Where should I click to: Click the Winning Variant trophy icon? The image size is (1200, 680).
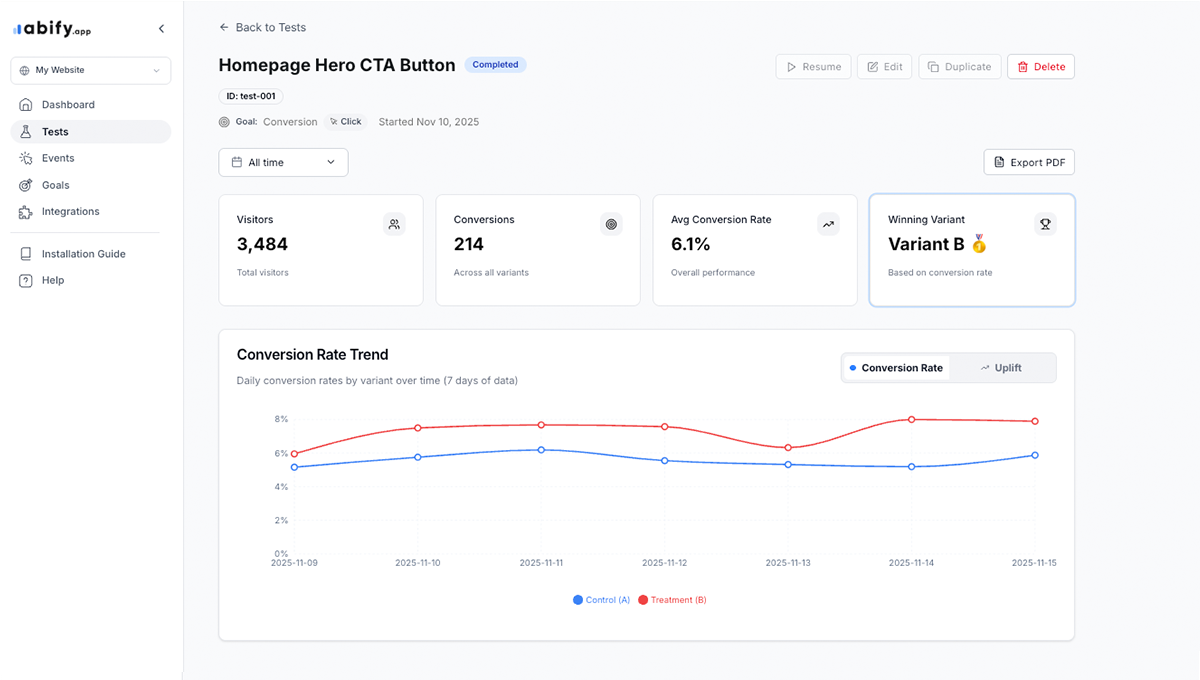(x=1045, y=225)
